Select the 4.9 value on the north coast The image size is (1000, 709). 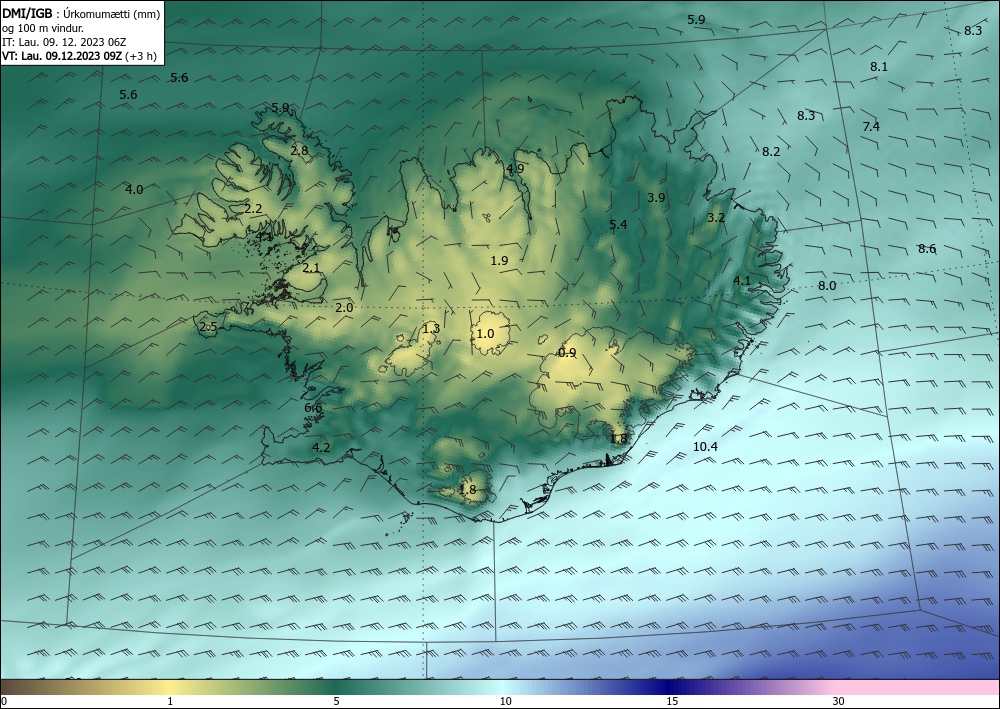tap(515, 169)
